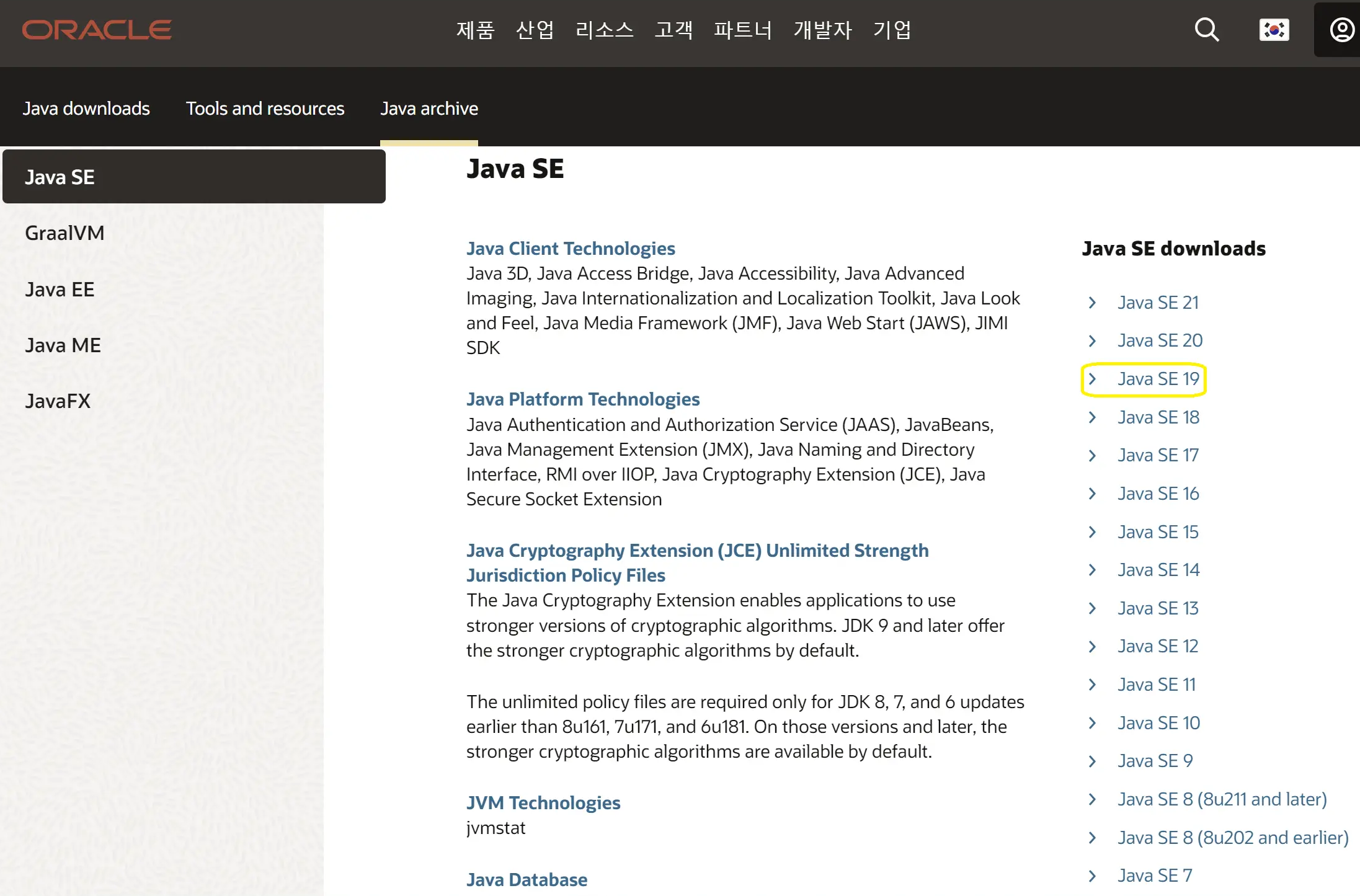Click the Oracle logo
1360x896 pixels.
[97, 30]
